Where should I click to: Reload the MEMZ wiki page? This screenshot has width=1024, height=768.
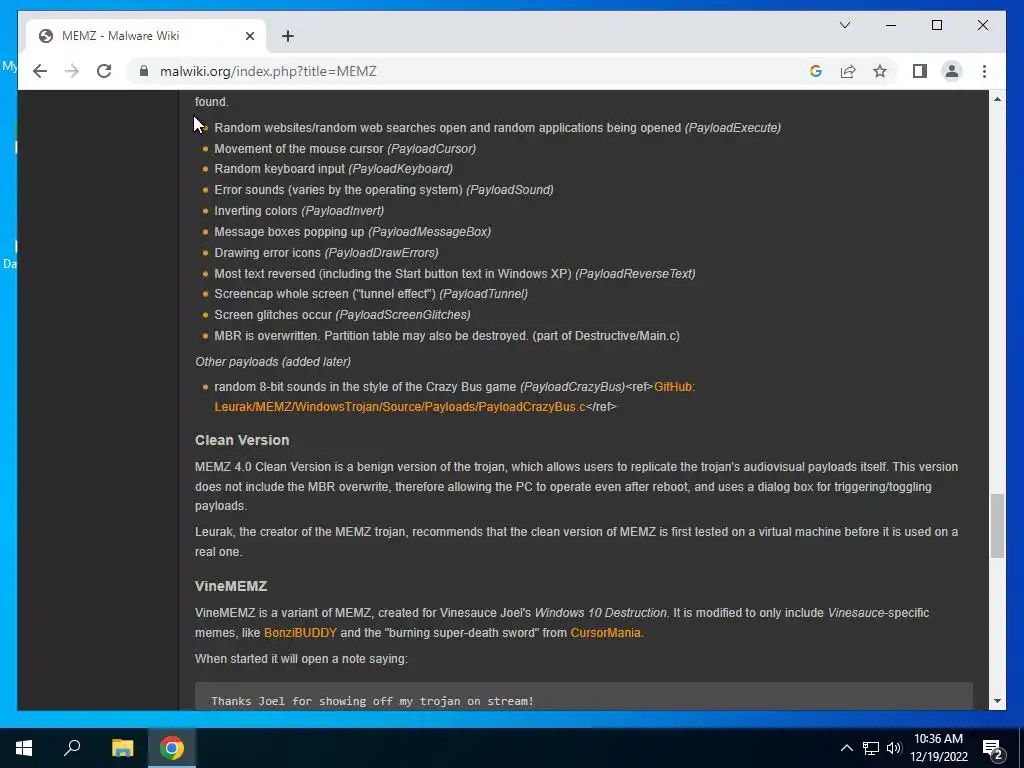pyautogui.click(x=104, y=71)
